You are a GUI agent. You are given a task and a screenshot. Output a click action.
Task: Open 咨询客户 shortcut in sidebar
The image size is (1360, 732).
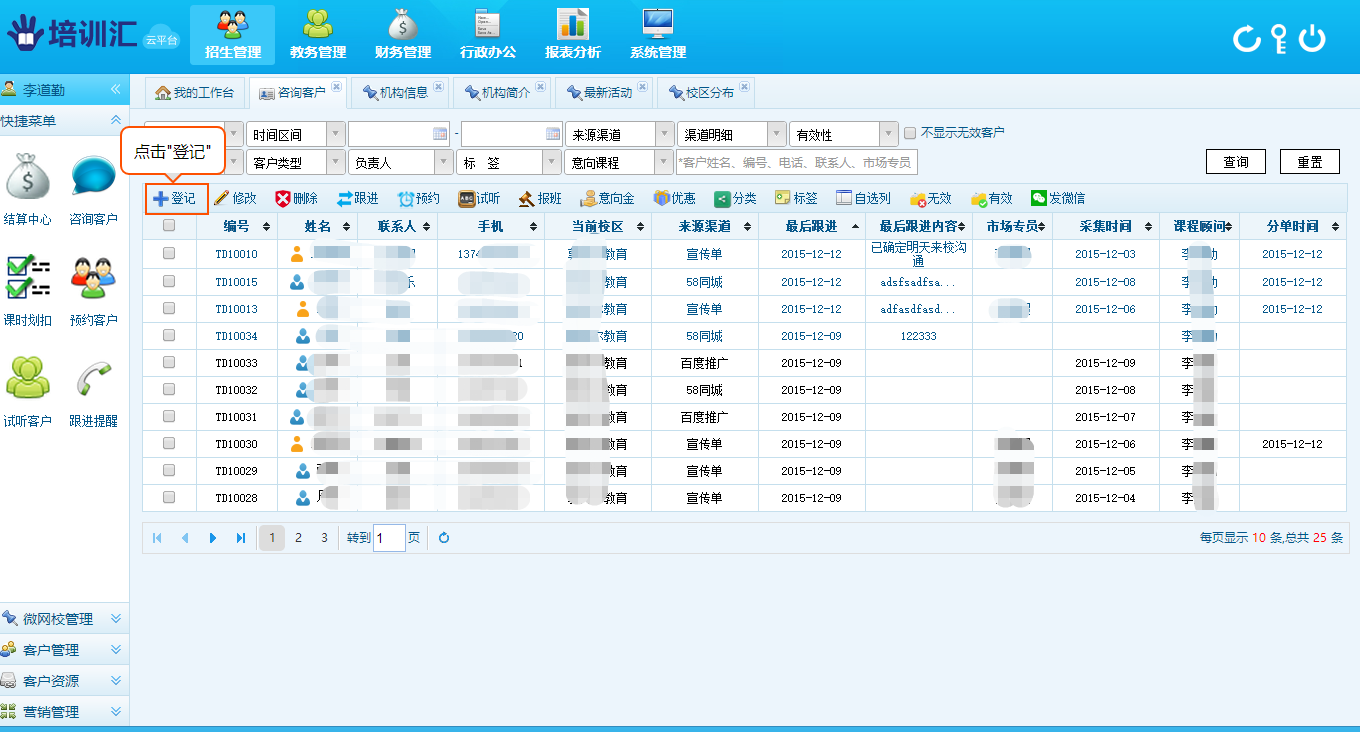pos(93,189)
